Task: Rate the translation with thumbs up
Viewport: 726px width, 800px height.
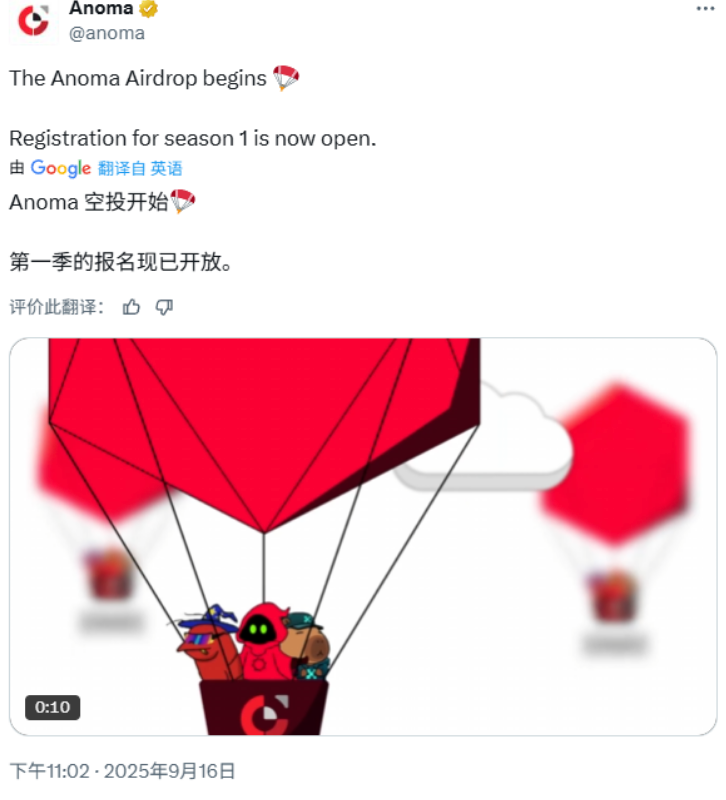Action: [x=131, y=307]
